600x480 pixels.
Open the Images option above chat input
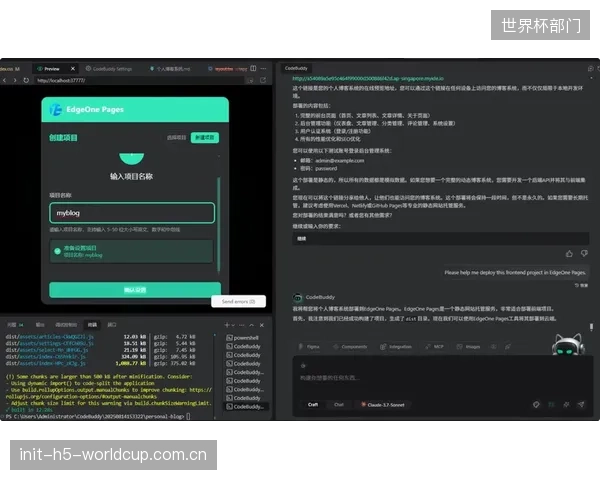pyautogui.click(x=469, y=347)
